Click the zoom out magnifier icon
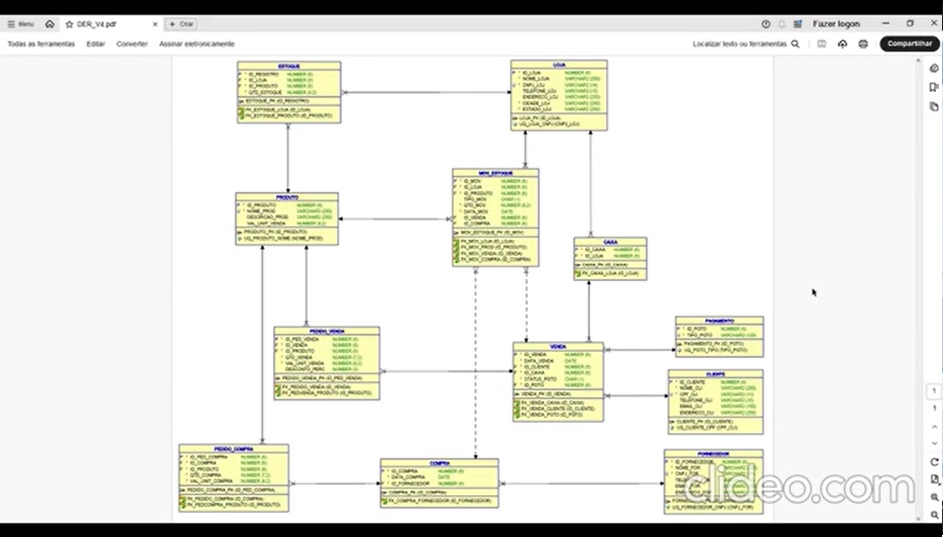The height and width of the screenshot is (537, 943). 934,514
